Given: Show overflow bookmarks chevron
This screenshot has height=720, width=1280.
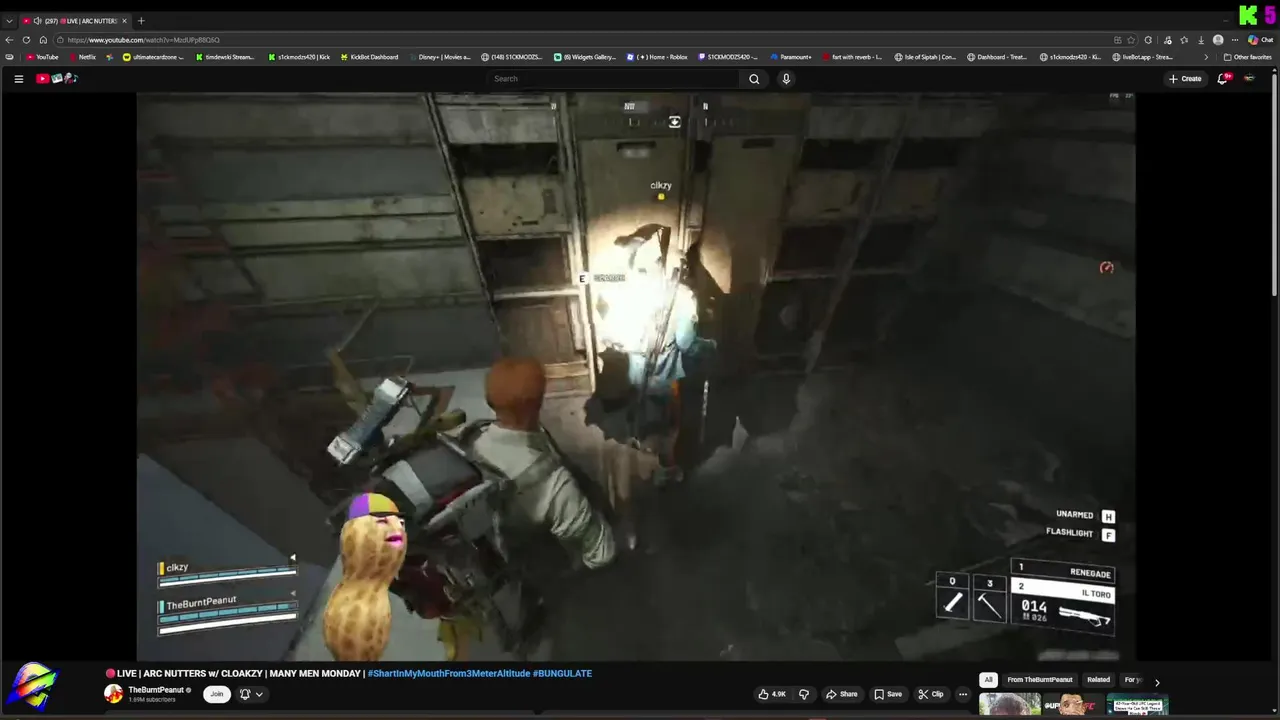Looking at the screenshot, I should (x=1205, y=57).
